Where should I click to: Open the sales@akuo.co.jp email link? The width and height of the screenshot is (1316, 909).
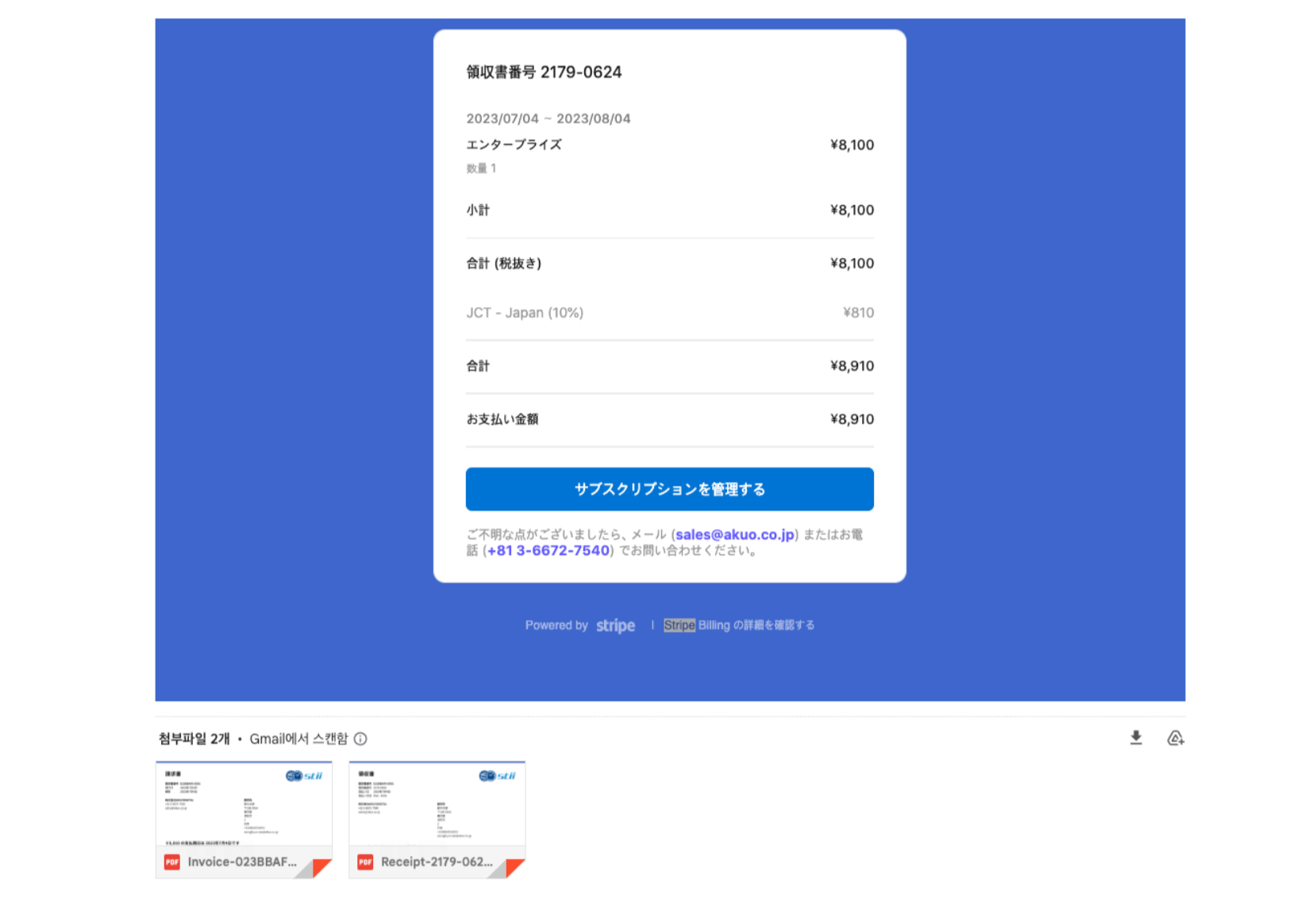point(734,534)
